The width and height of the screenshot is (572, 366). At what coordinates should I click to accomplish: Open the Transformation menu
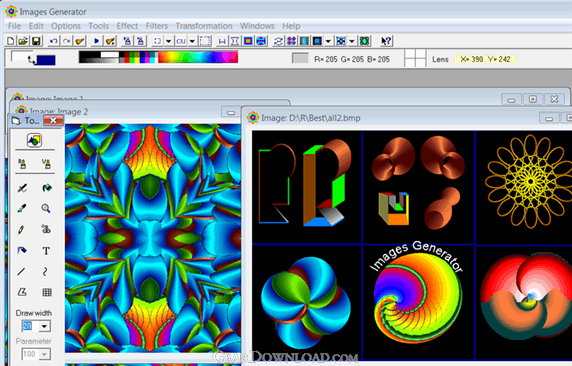pos(204,26)
